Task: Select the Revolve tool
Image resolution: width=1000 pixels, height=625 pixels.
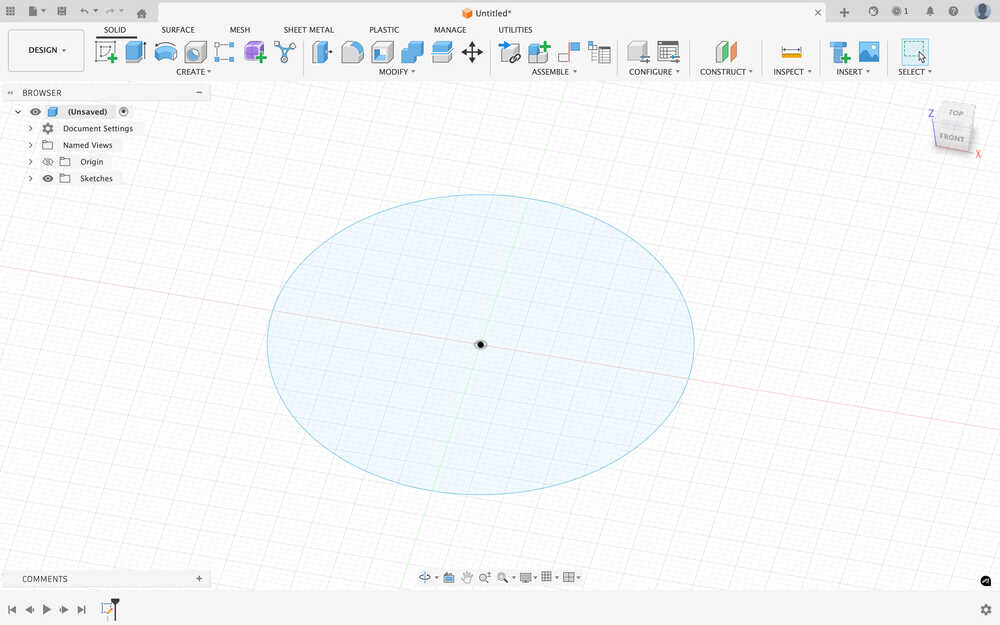Action: [165, 52]
